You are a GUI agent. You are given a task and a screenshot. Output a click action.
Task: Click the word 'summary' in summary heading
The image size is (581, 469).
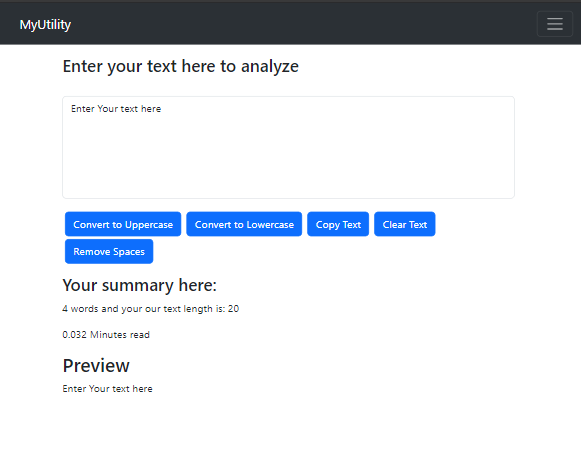137,286
